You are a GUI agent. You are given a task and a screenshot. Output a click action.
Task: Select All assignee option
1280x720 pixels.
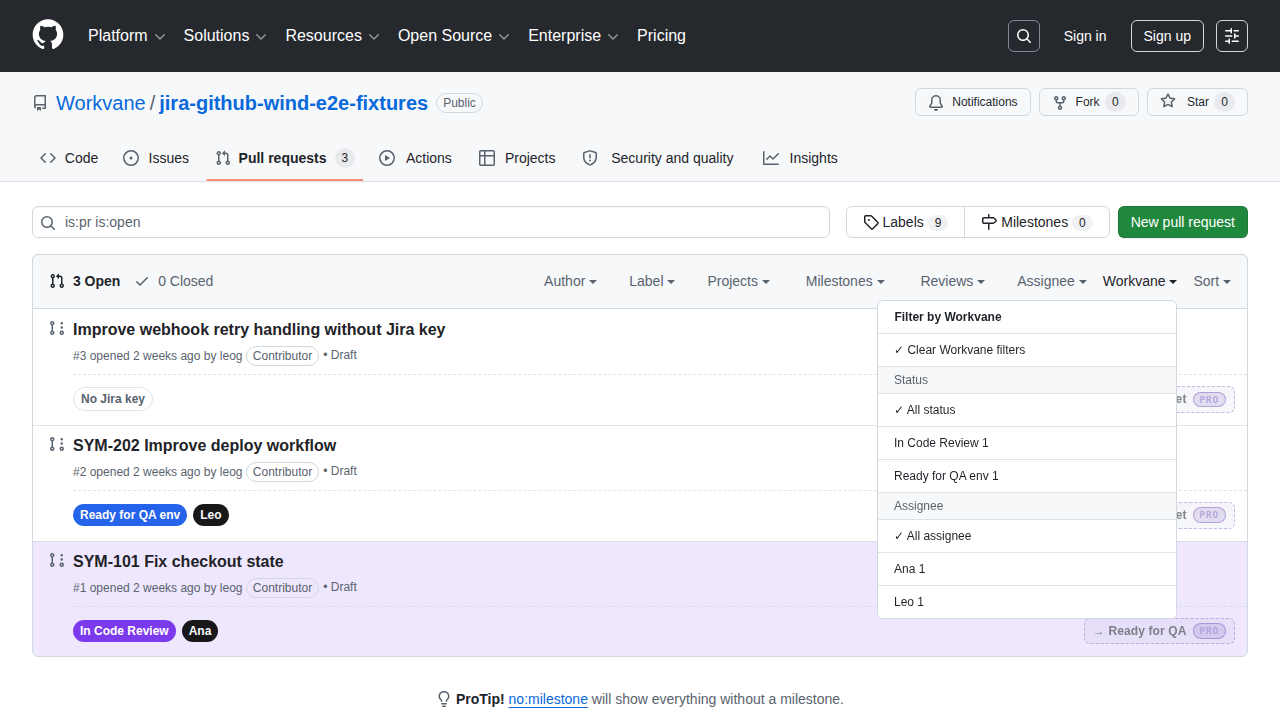1027,536
